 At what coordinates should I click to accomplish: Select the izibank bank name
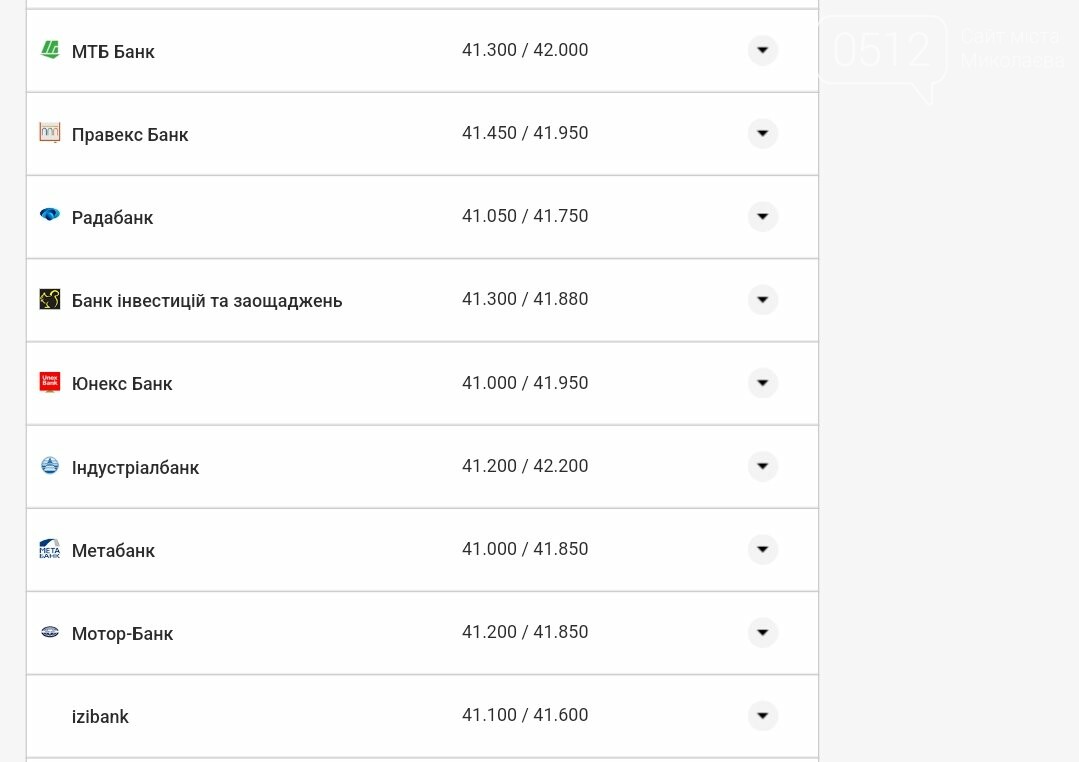(x=100, y=717)
